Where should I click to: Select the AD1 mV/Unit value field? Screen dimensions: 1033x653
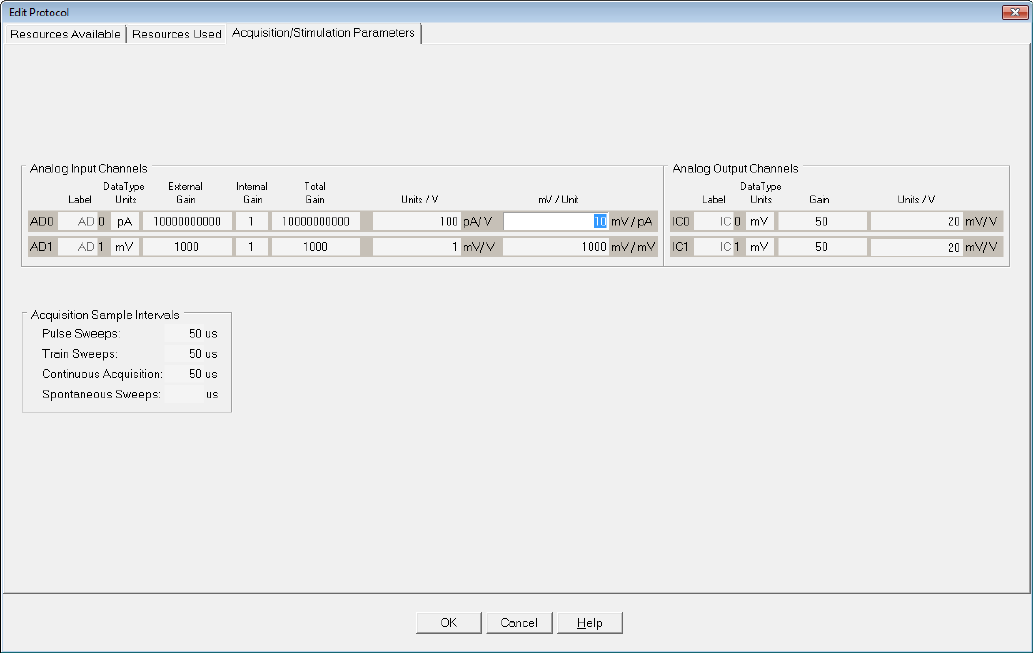(x=555, y=247)
